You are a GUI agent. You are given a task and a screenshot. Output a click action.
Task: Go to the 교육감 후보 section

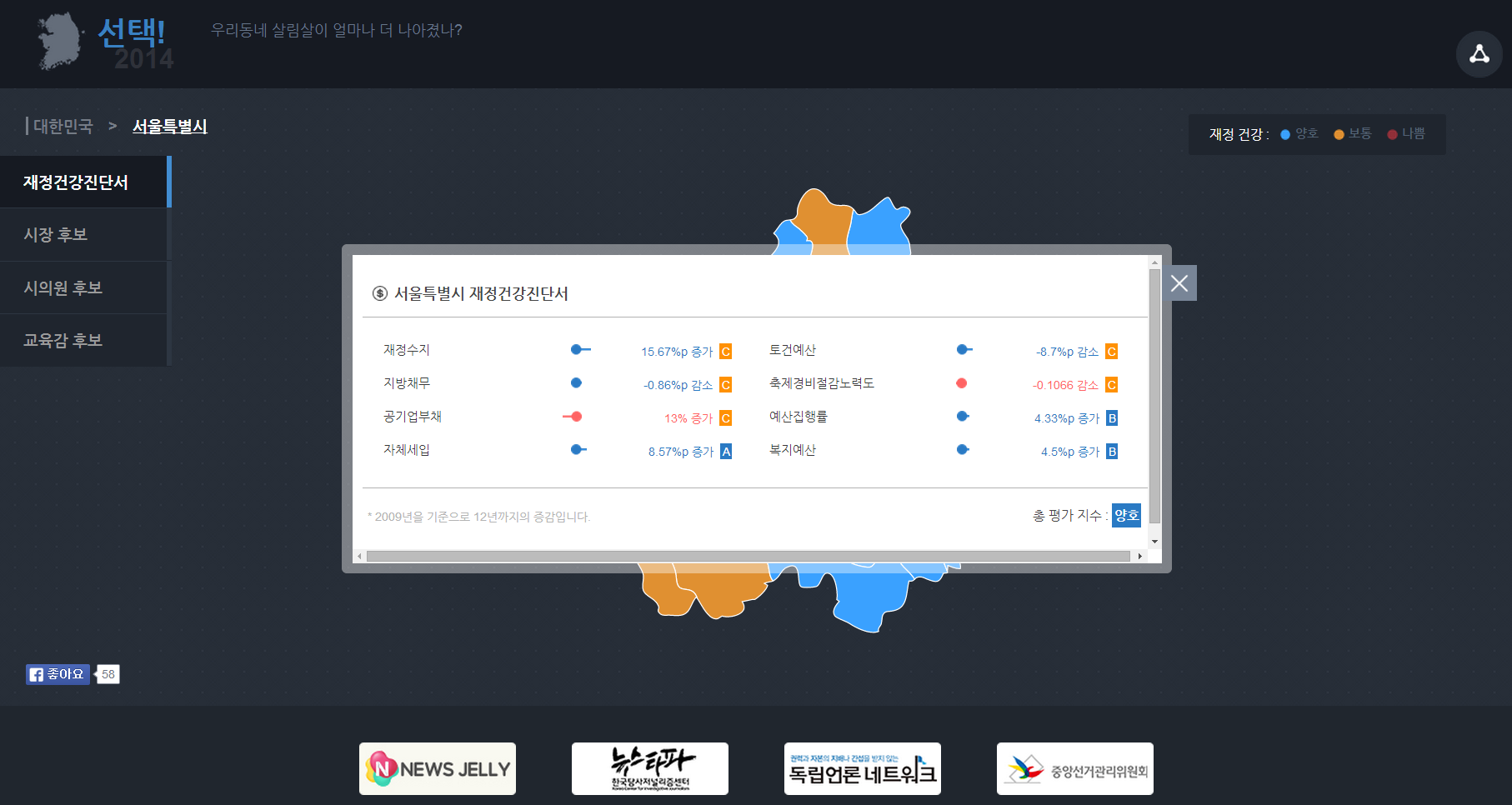tap(83, 341)
